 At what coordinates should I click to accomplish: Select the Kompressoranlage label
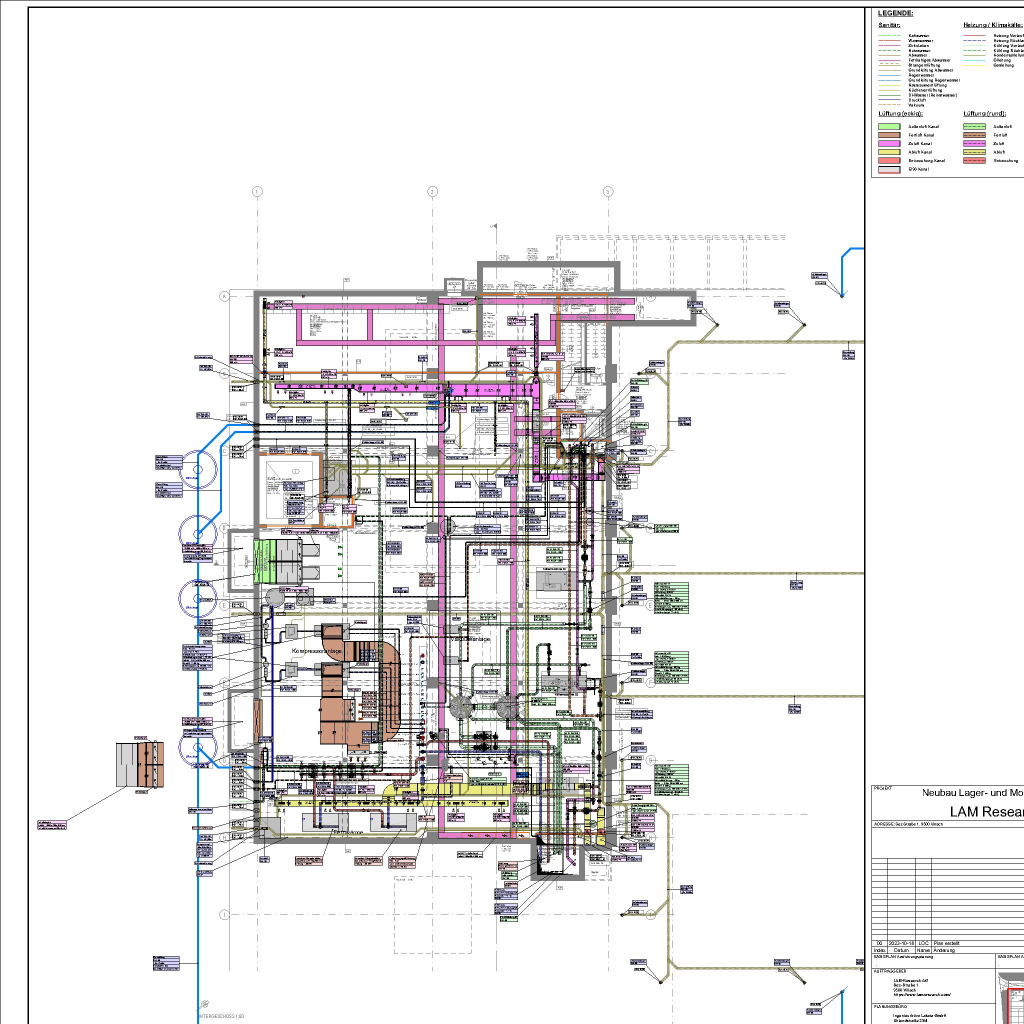[x=317, y=651]
